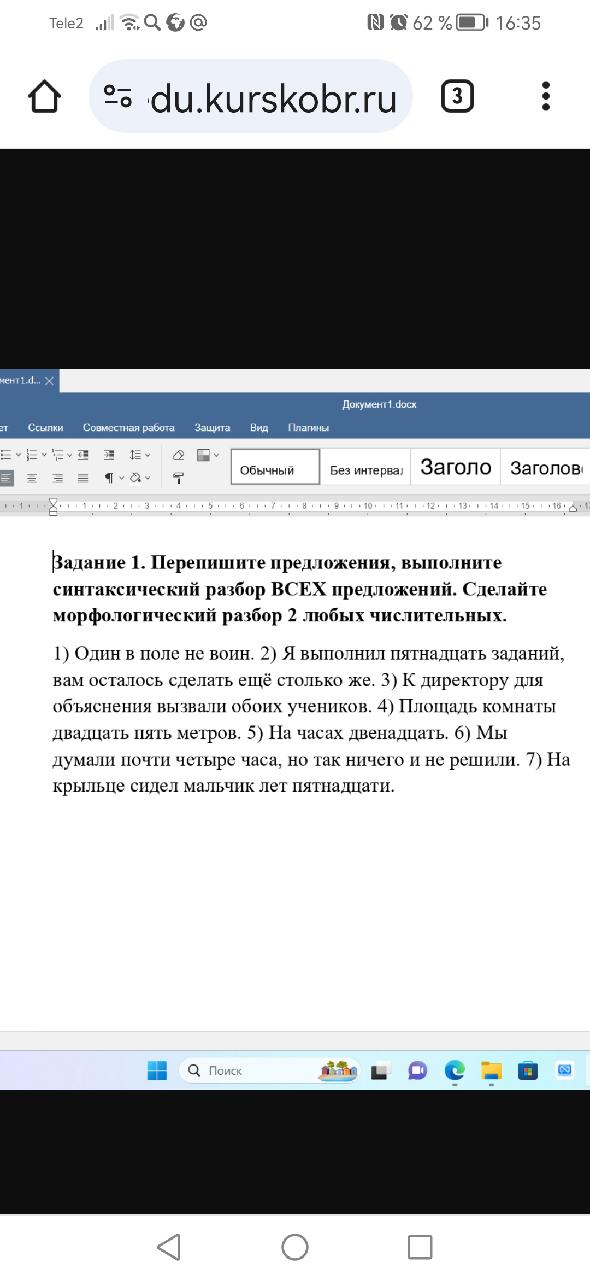
Task: Open the Chrome three-dot menu
Action: [545, 96]
